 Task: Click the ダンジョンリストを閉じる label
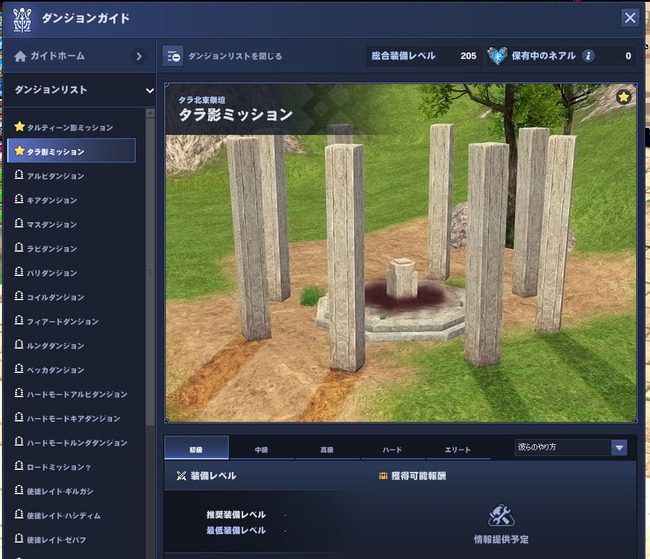pos(235,56)
